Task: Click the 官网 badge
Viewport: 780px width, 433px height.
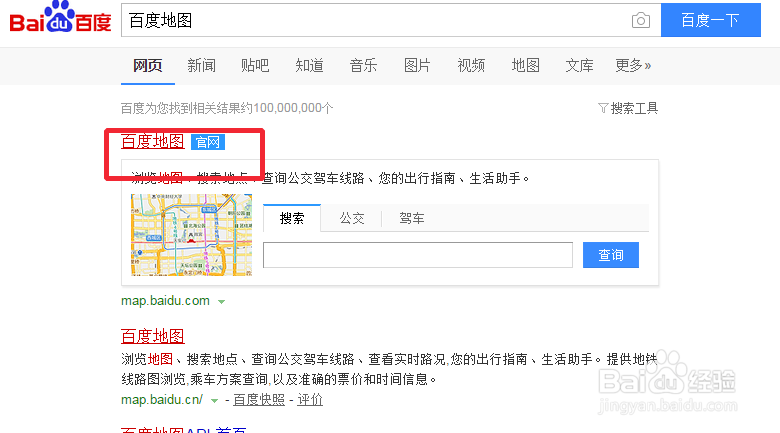Action: click(208, 142)
